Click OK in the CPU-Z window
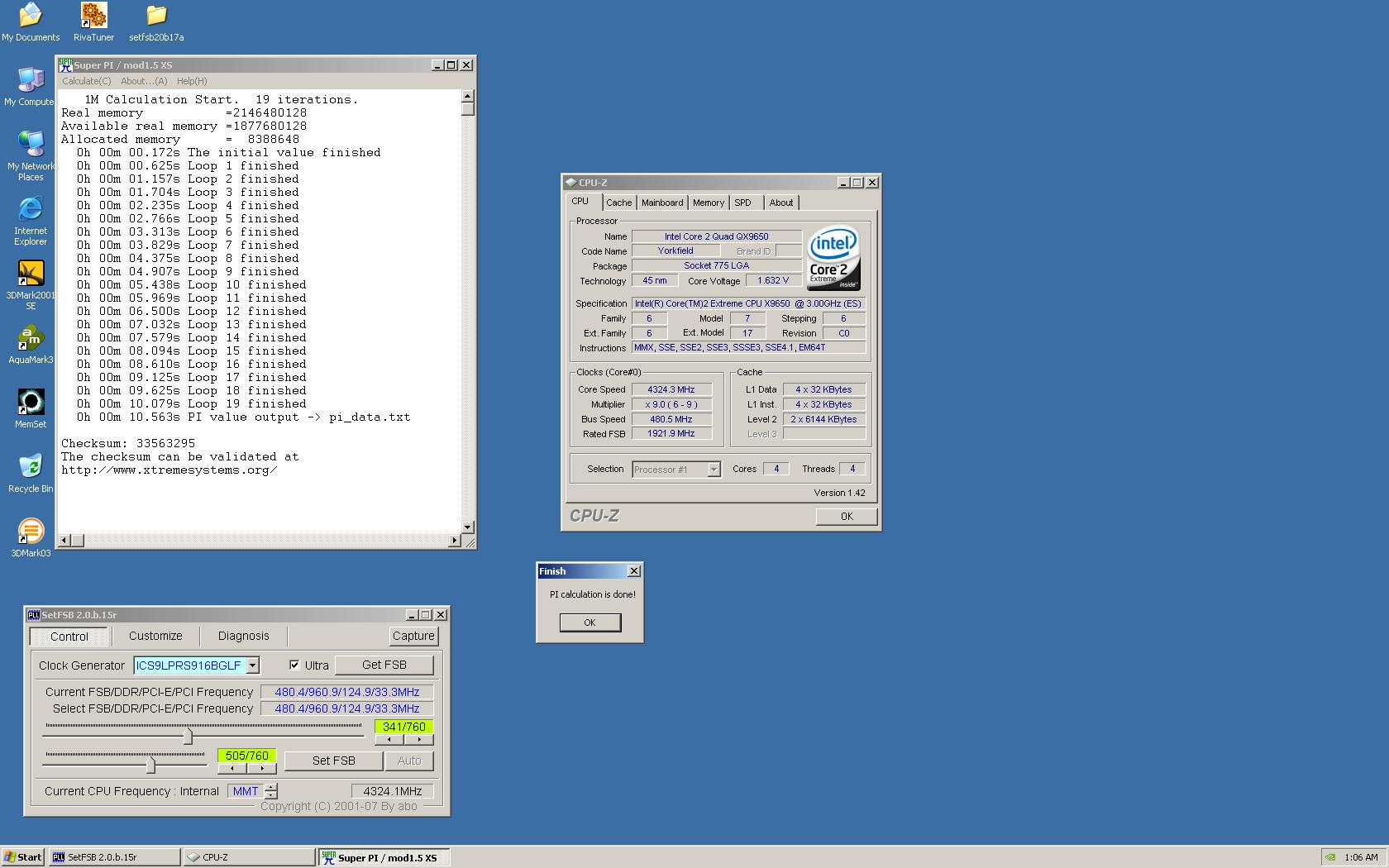Screen dimensions: 1389x868 tap(847, 517)
